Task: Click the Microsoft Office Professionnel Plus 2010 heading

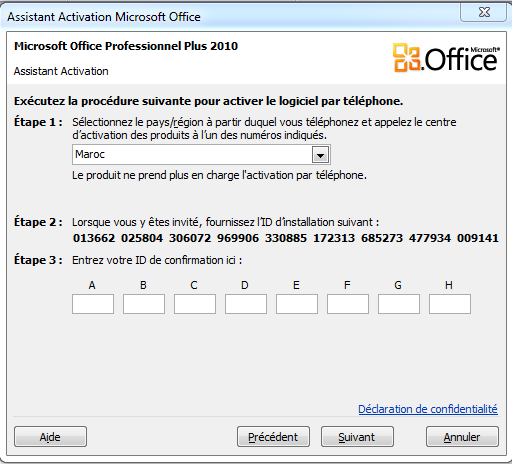Action: [126, 46]
